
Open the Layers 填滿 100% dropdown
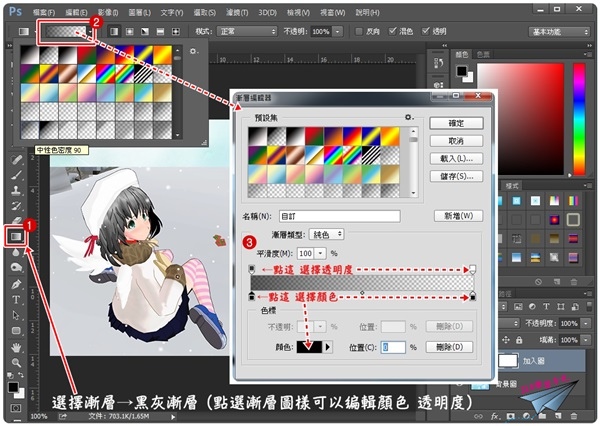(x=586, y=339)
